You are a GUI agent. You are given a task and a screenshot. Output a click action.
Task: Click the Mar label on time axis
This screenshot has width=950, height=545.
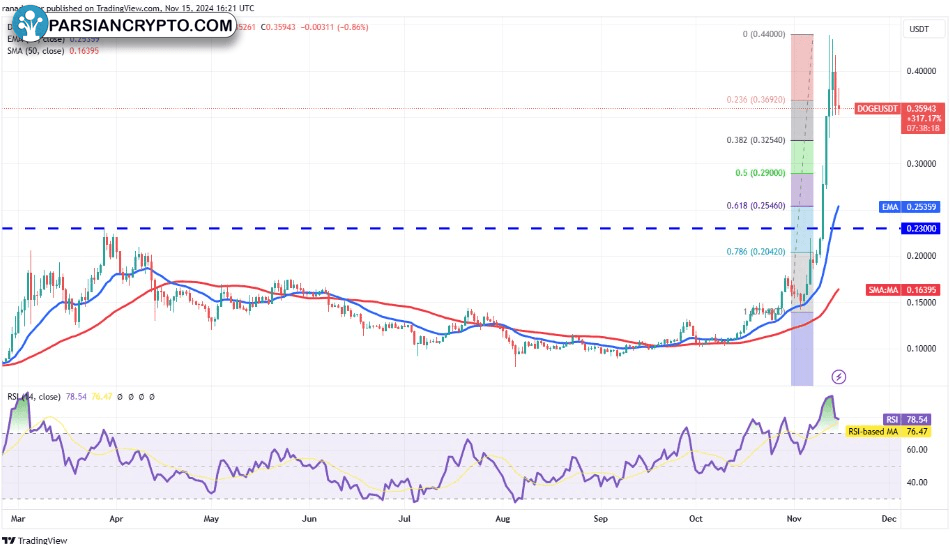[18, 518]
